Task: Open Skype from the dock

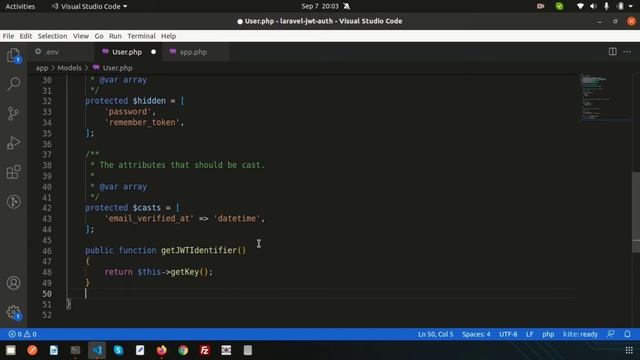Action: [x=118, y=350]
